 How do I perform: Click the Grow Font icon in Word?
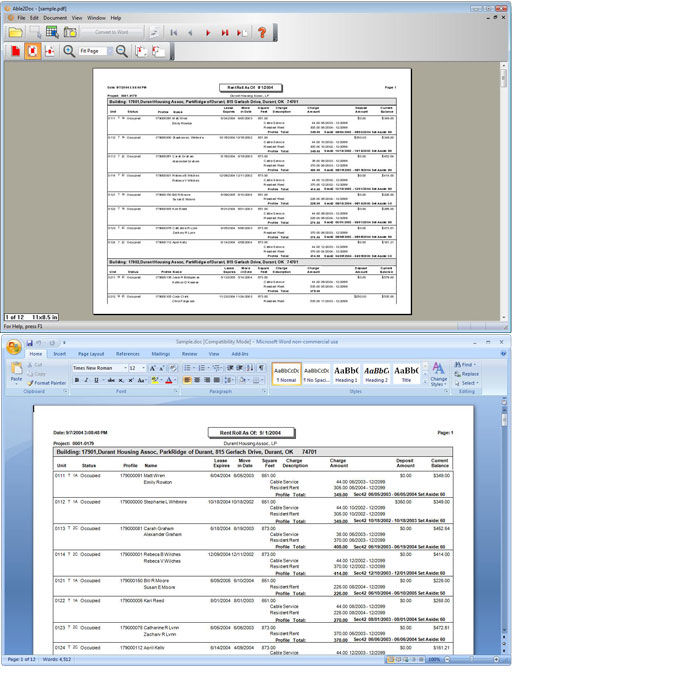(x=153, y=368)
